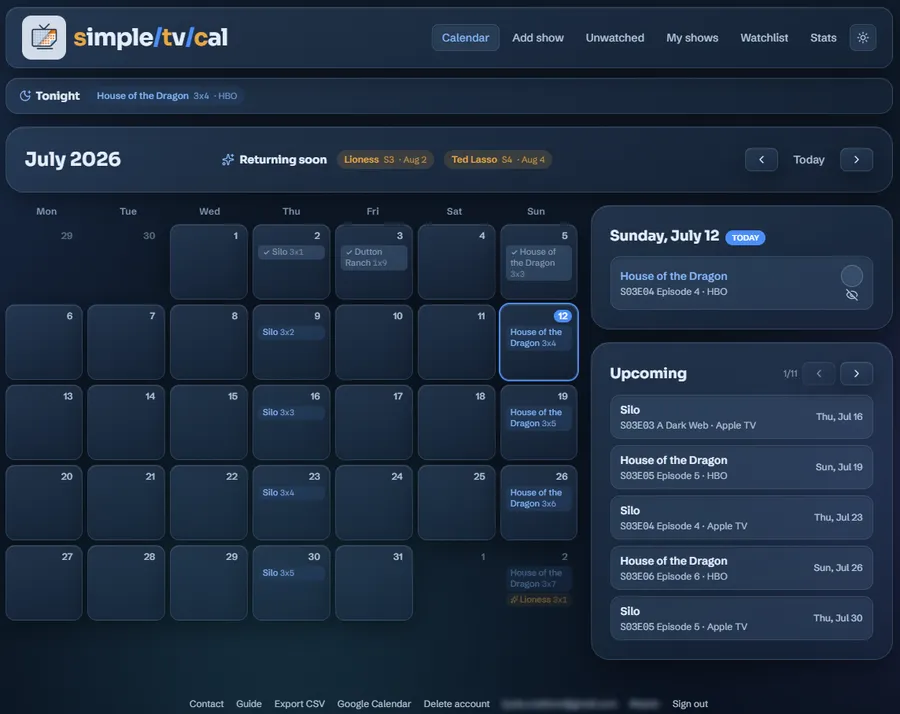Go to previous month with left chevron

pyautogui.click(x=761, y=160)
